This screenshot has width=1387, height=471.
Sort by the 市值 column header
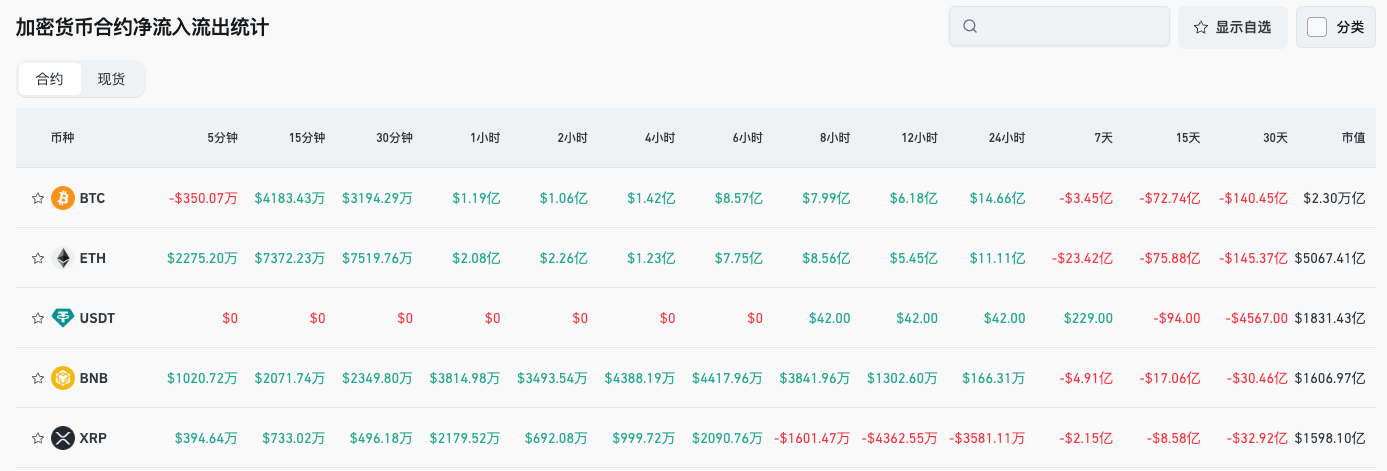point(1353,138)
